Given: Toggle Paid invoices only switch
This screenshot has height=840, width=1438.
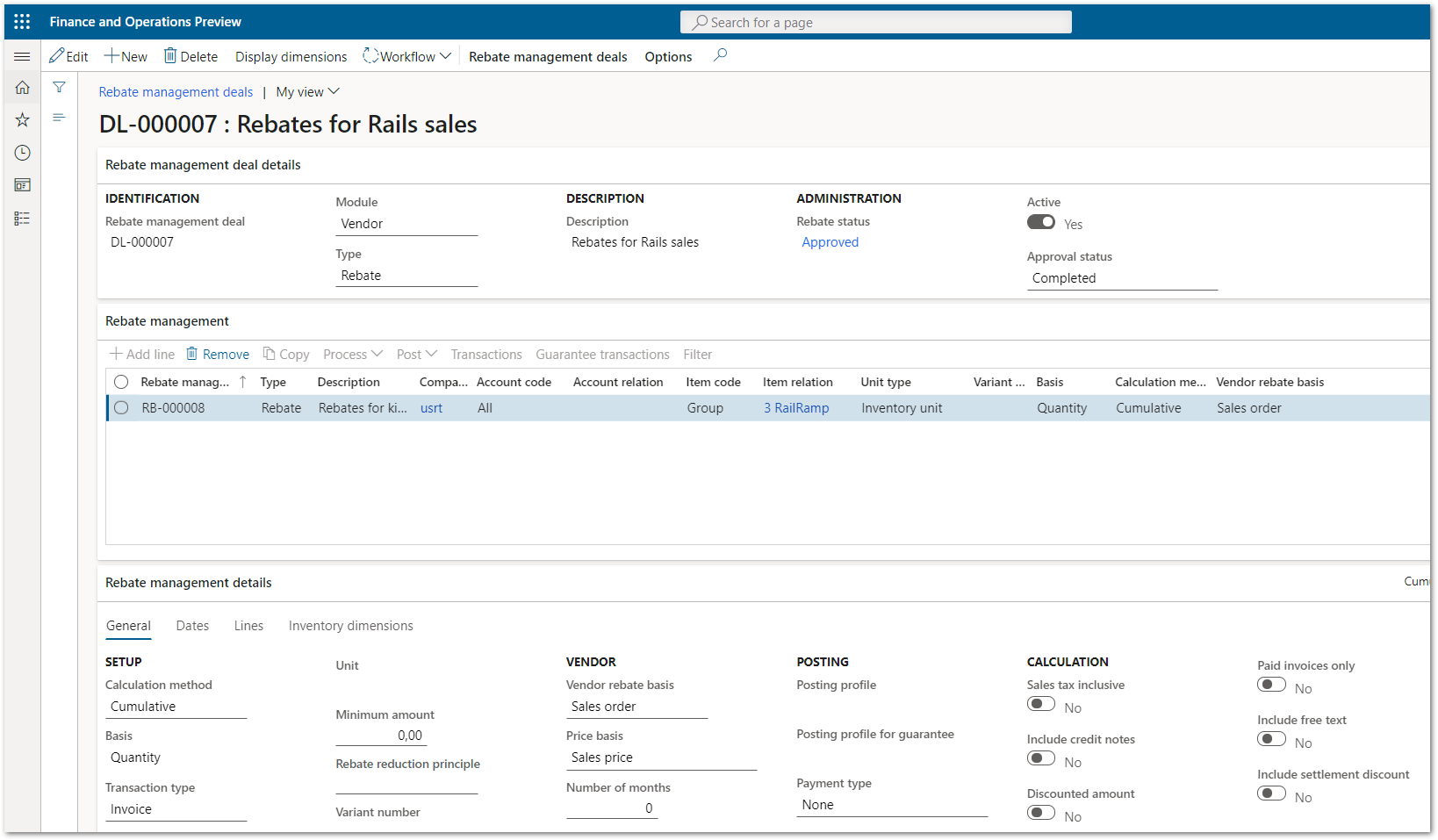Looking at the screenshot, I should pos(1271,685).
